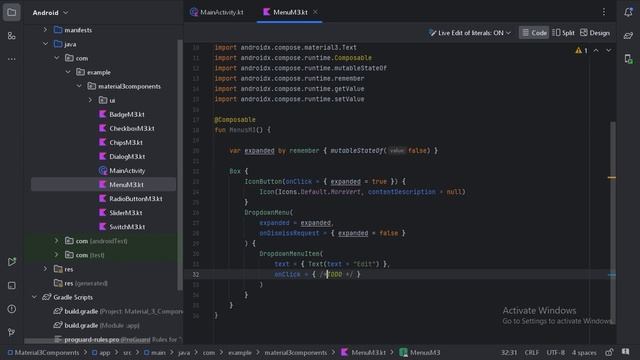Viewport: 640px width, 360px height.
Task: Select res (generated) folder
Action: (x=81, y=283)
